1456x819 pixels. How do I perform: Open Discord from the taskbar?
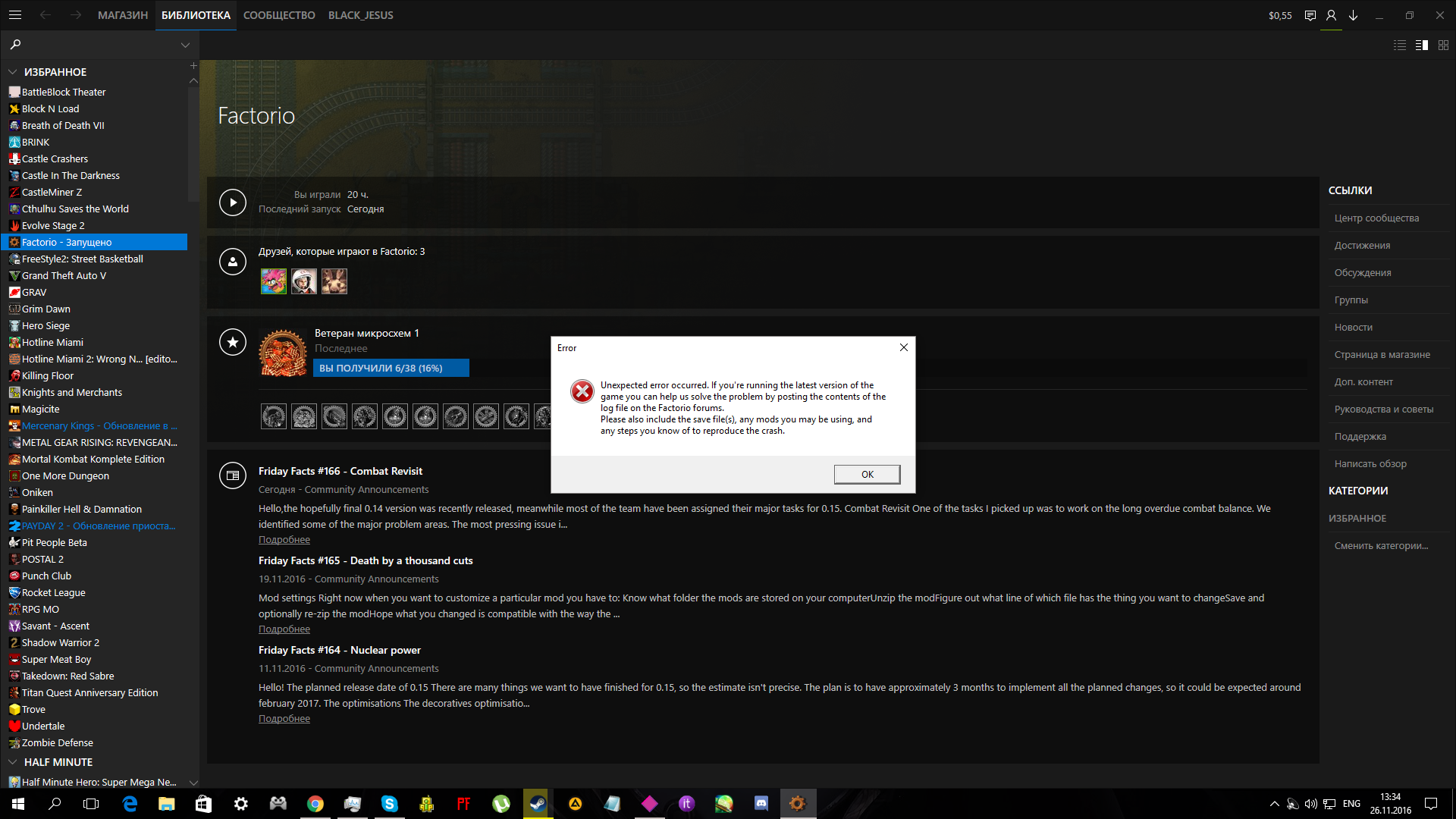tap(761, 804)
